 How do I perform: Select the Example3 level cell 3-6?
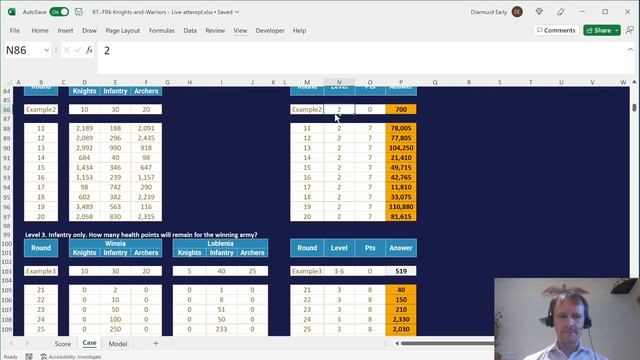[x=339, y=271]
